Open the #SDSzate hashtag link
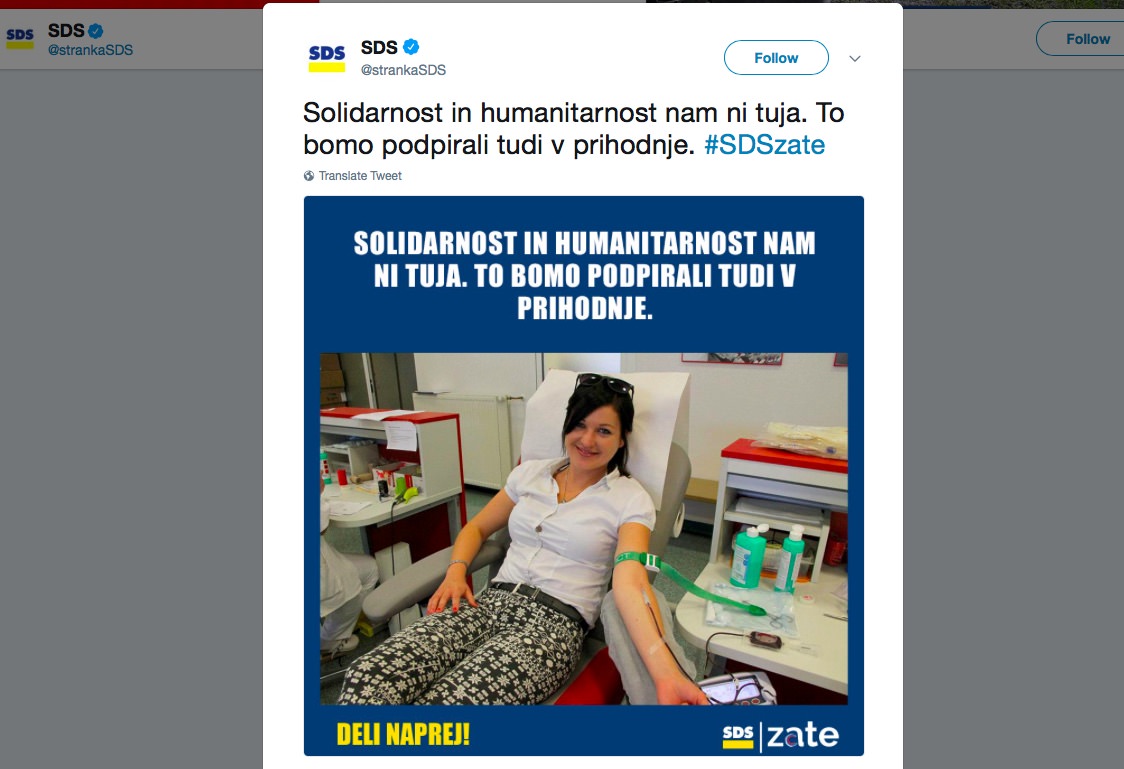 pyautogui.click(x=764, y=145)
